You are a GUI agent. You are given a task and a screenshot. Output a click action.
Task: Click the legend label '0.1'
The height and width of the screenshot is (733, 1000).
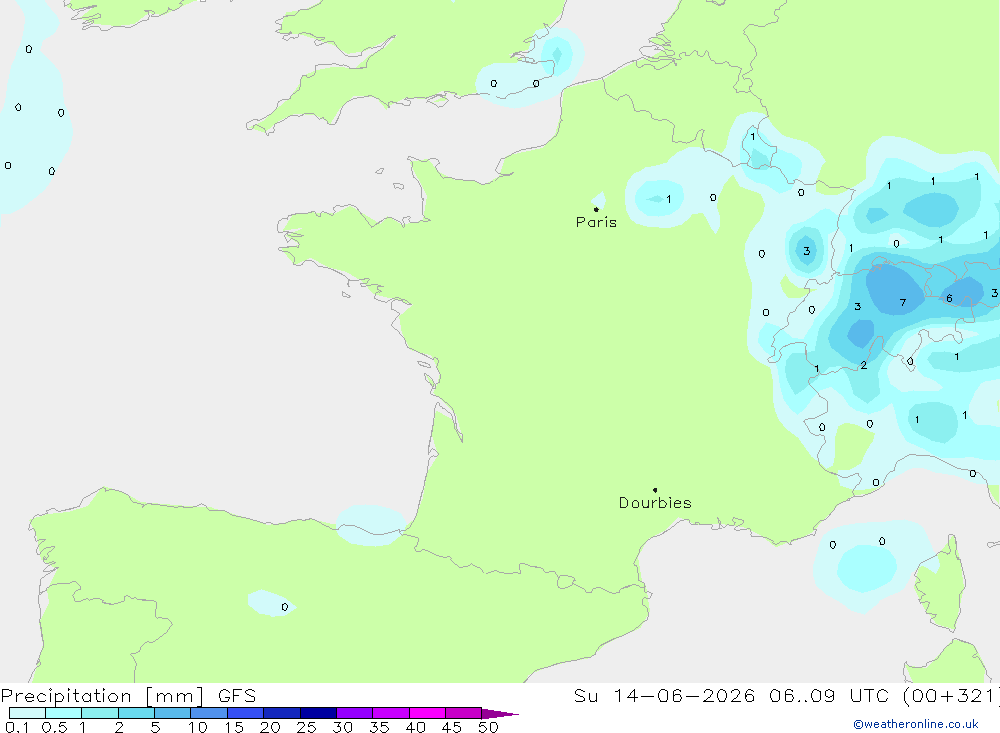[x=17, y=727]
